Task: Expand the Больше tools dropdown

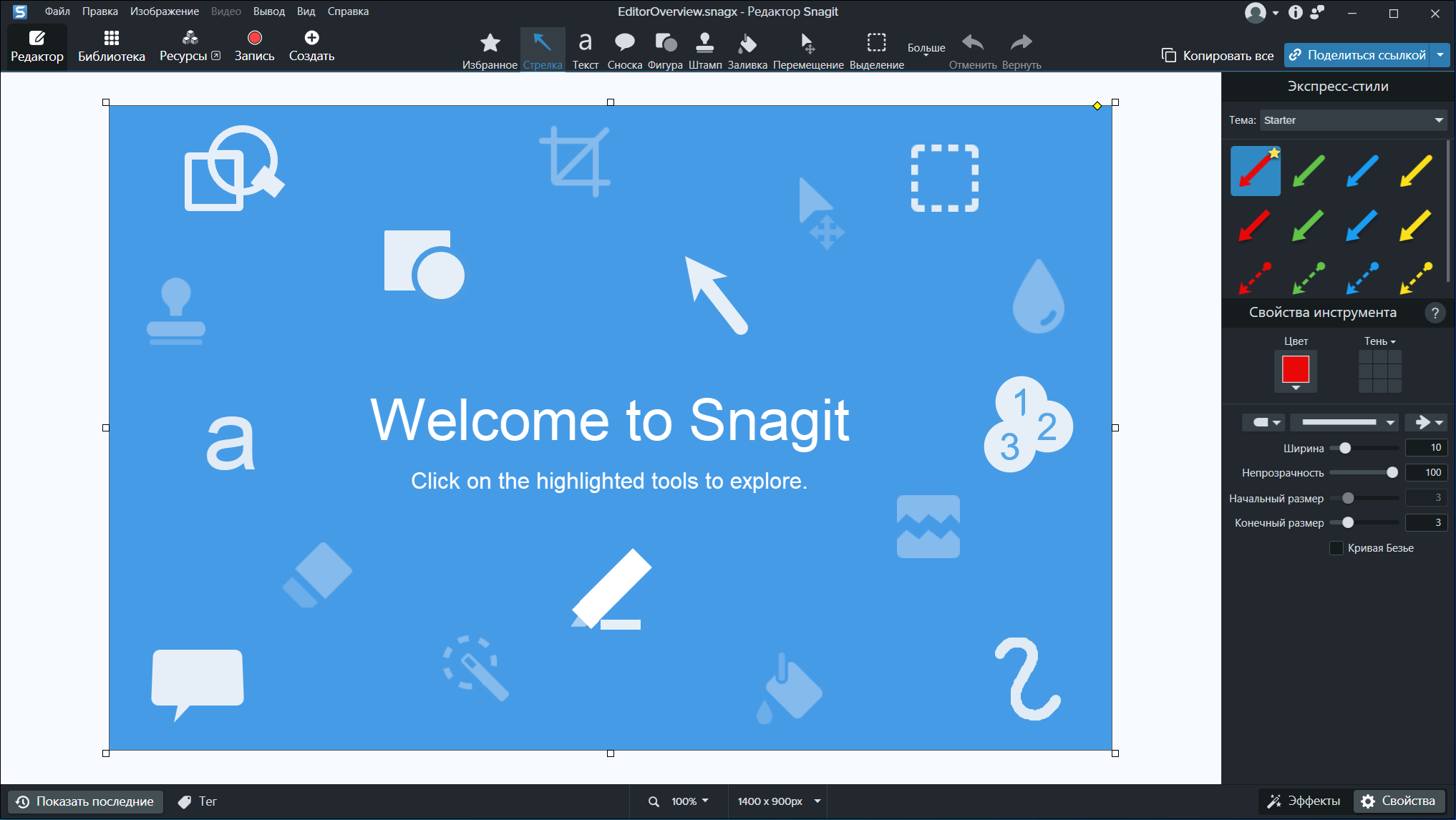Action: pyautogui.click(x=926, y=49)
